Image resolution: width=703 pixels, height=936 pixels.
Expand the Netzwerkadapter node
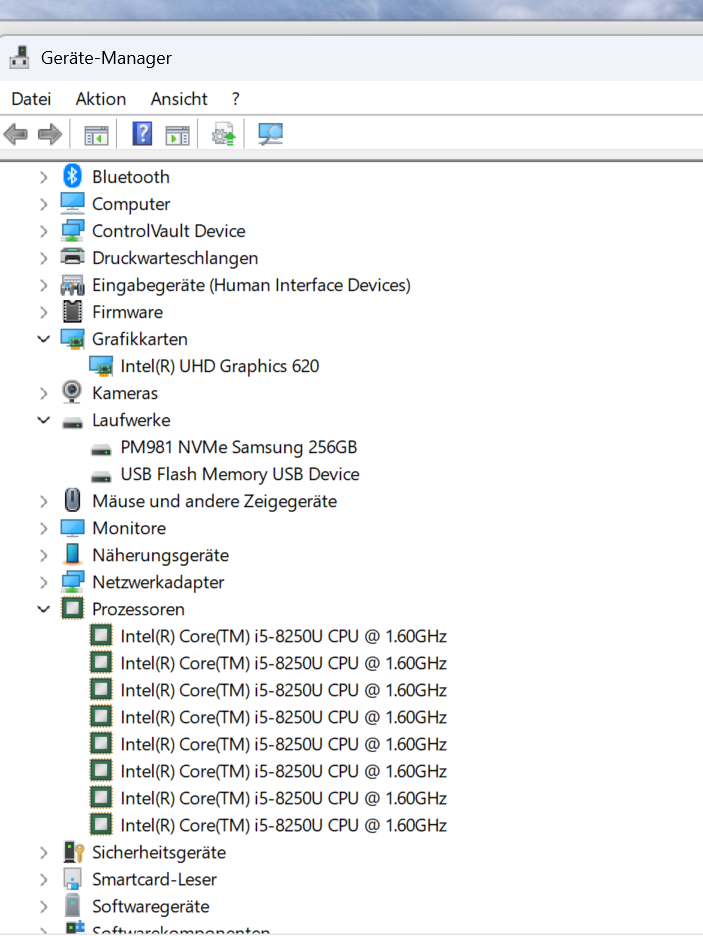pyautogui.click(x=44, y=582)
